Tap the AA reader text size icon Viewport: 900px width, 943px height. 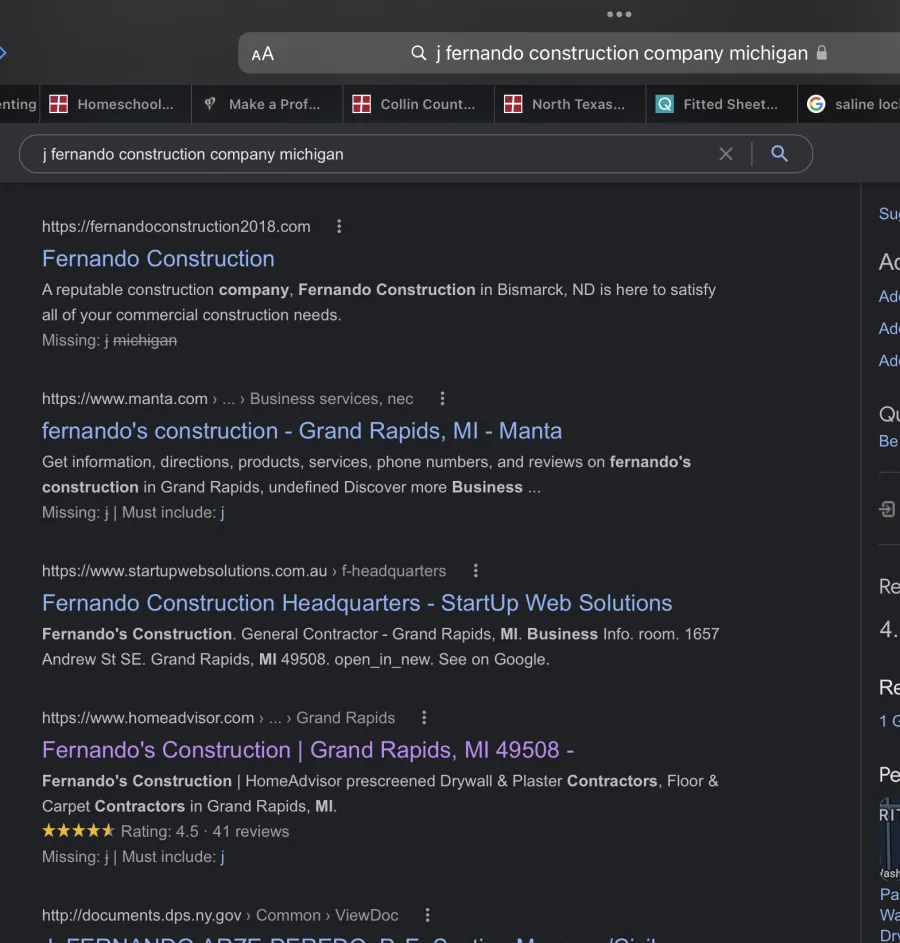(263, 54)
